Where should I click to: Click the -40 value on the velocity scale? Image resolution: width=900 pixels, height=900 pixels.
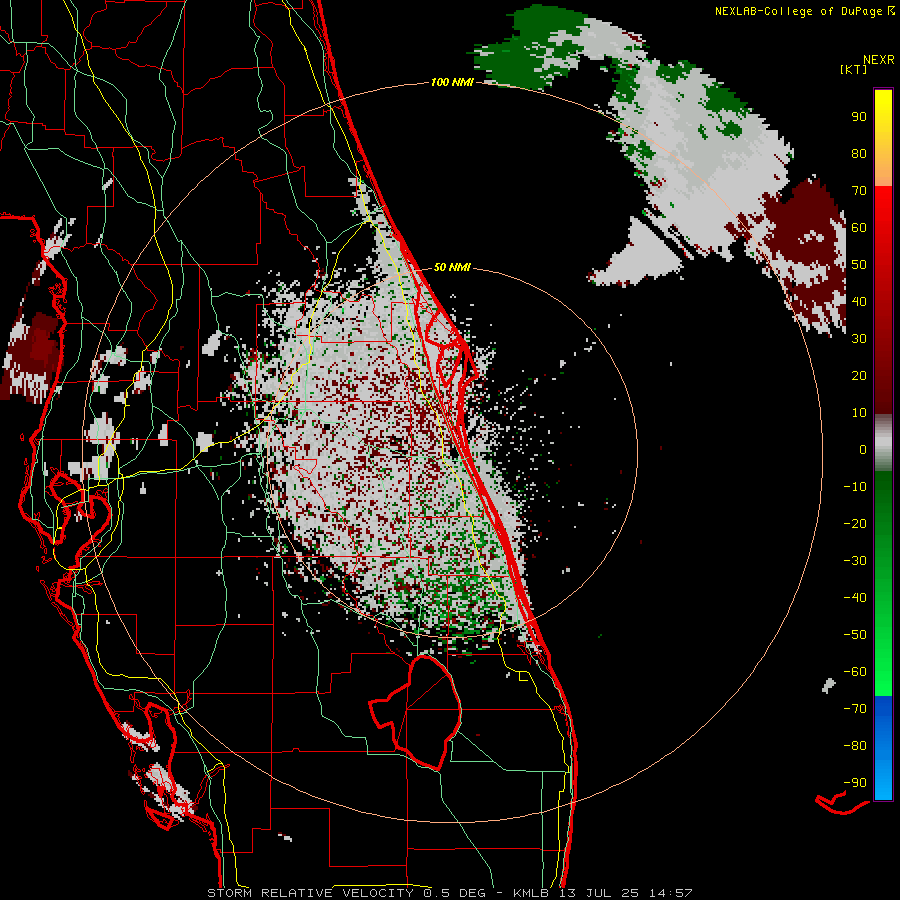pyautogui.click(x=855, y=598)
